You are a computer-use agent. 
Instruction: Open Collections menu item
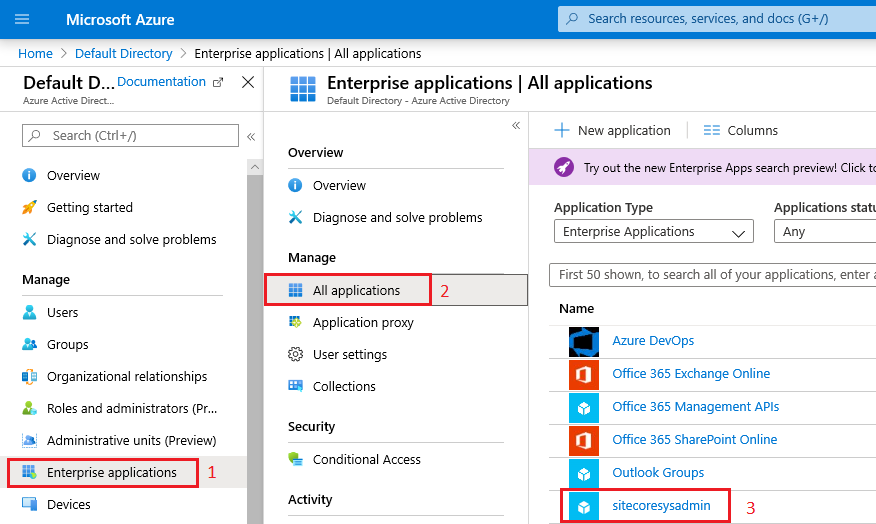344,387
